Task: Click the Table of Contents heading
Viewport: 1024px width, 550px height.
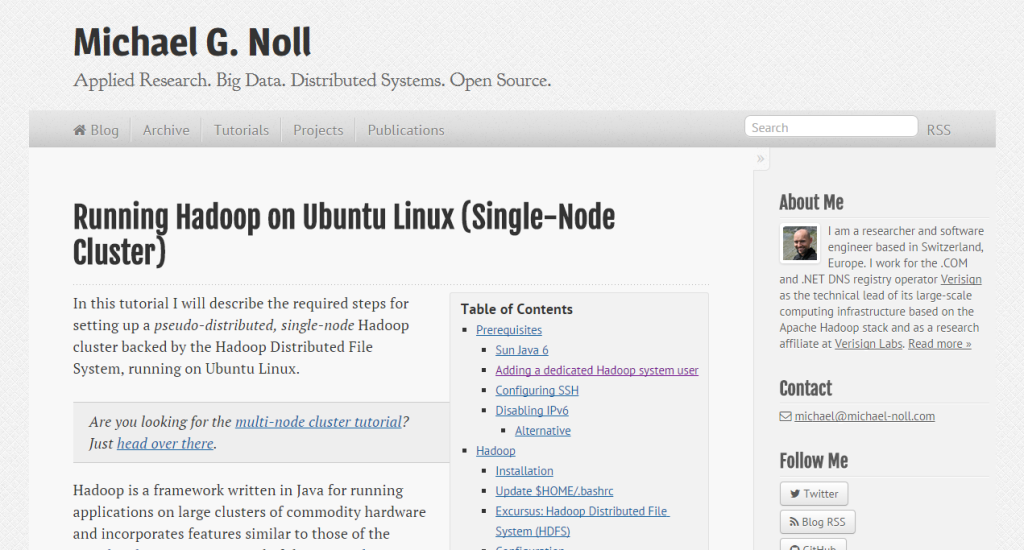Action: point(517,310)
